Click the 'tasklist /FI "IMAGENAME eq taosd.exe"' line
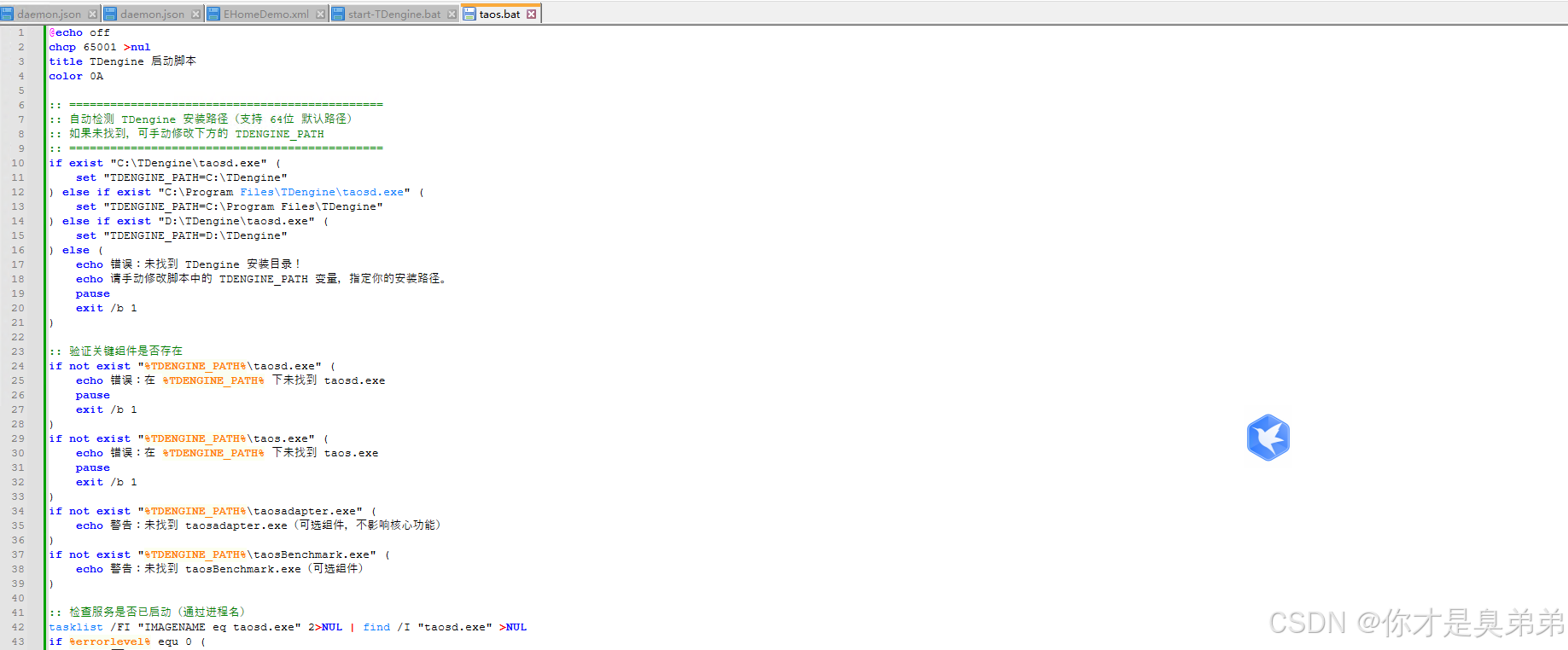This screenshot has height=650, width=1568. point(288,627)
